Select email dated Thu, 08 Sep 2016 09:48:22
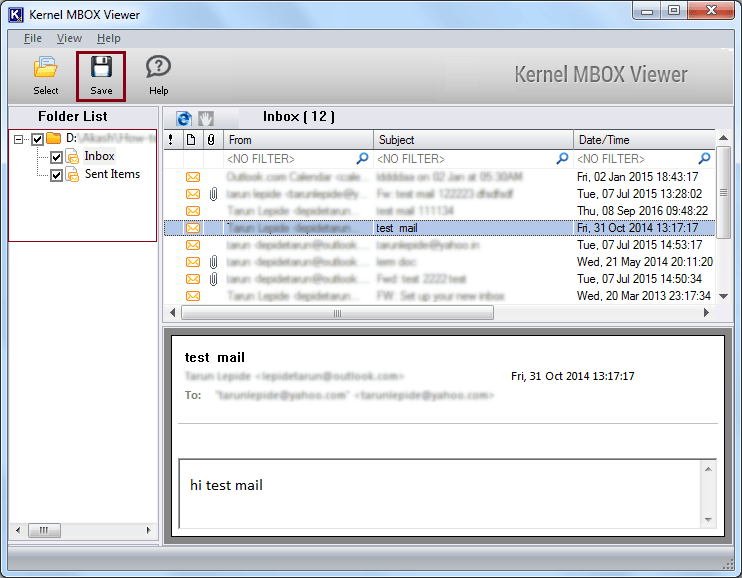Viewport: 742px width, 578px height. coord(439,211)
